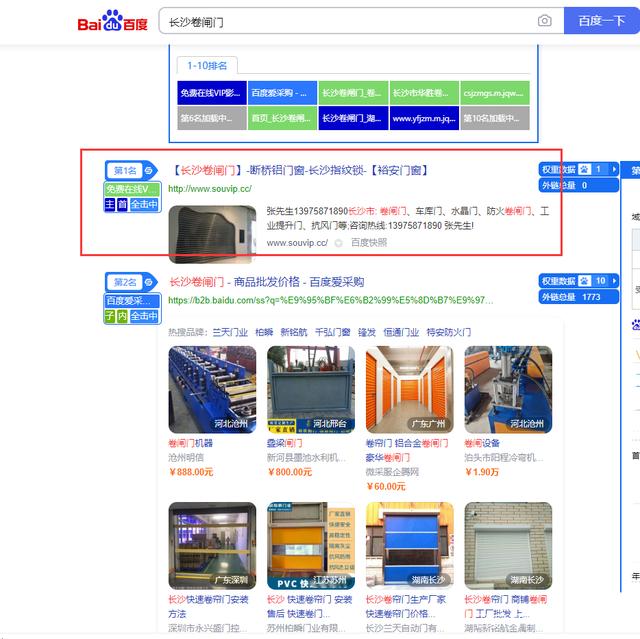
Task: Open result 【长沙卷闸门】-断桥铝门窗-长沙指纹锁
Action: click(299, 170)
